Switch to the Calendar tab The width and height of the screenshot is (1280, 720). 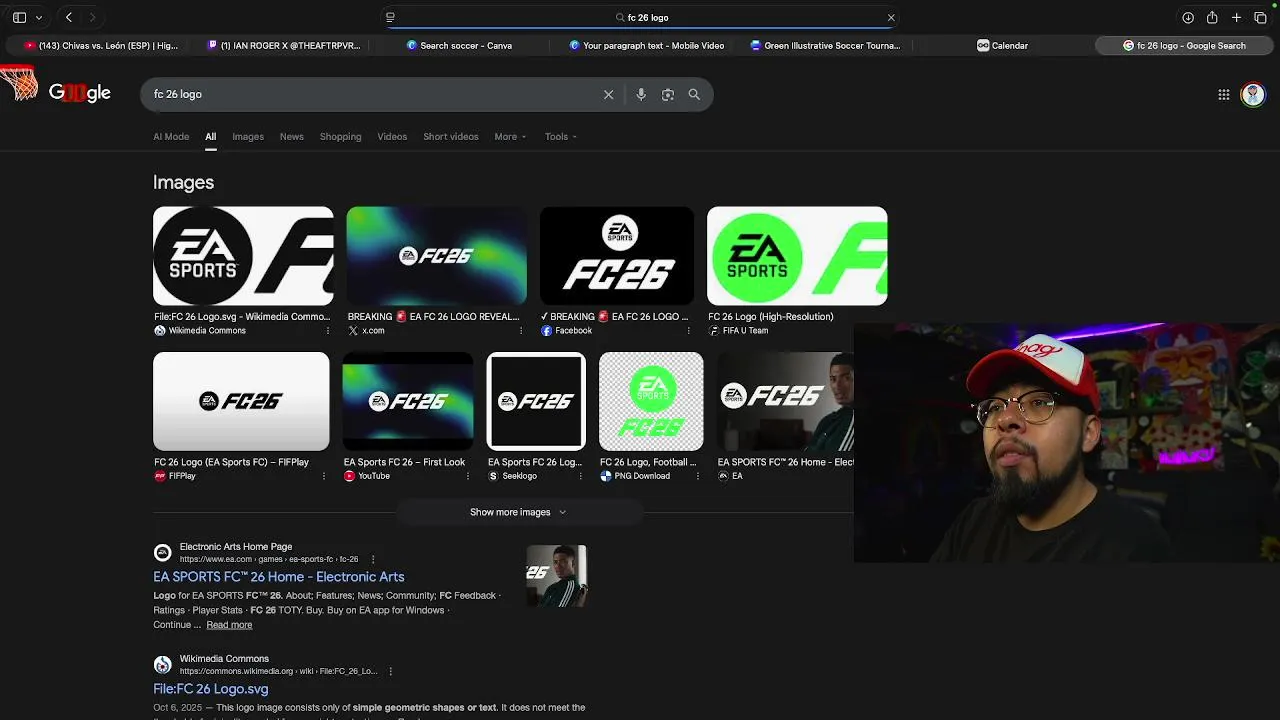(x=1003, y=45)
